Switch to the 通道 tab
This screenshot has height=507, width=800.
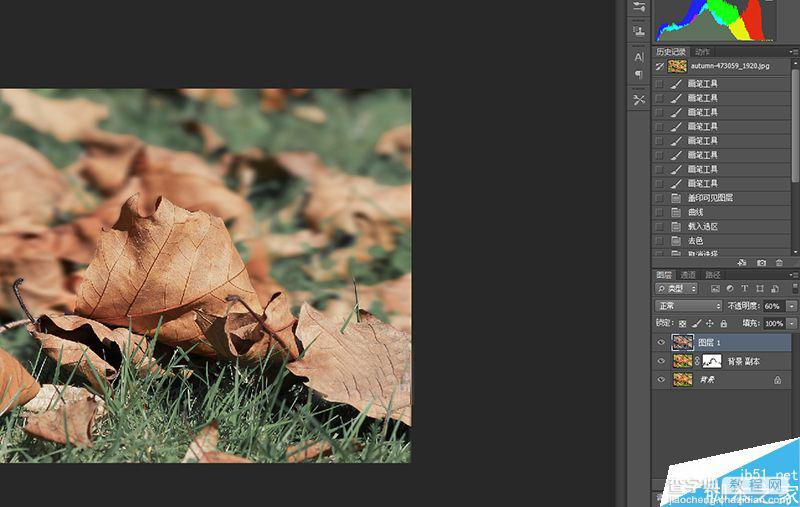point(688,275)
